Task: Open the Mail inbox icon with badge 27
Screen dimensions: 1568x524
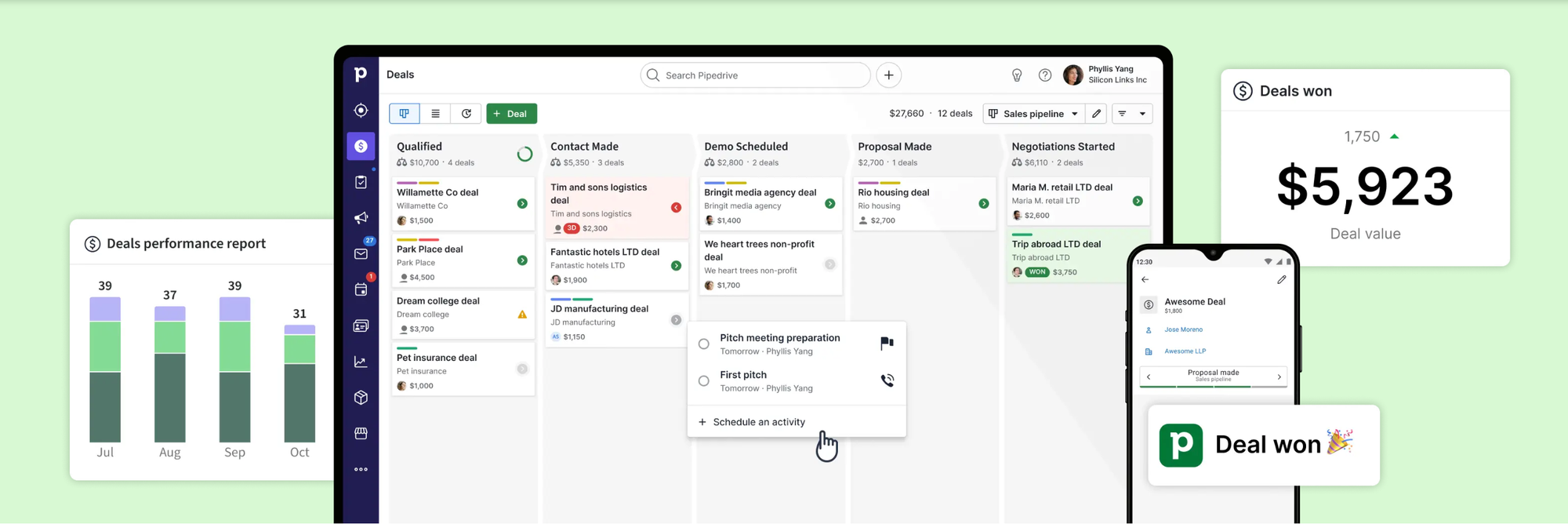Action: pos(361,253)
